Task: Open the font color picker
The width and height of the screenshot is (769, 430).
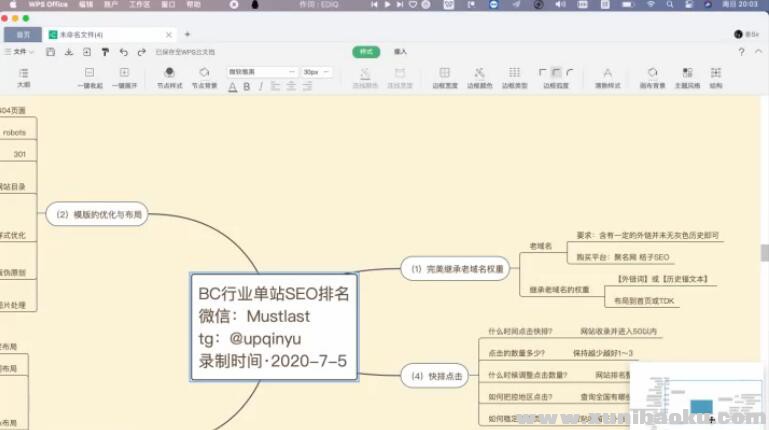Action: (x=232, y=87)
